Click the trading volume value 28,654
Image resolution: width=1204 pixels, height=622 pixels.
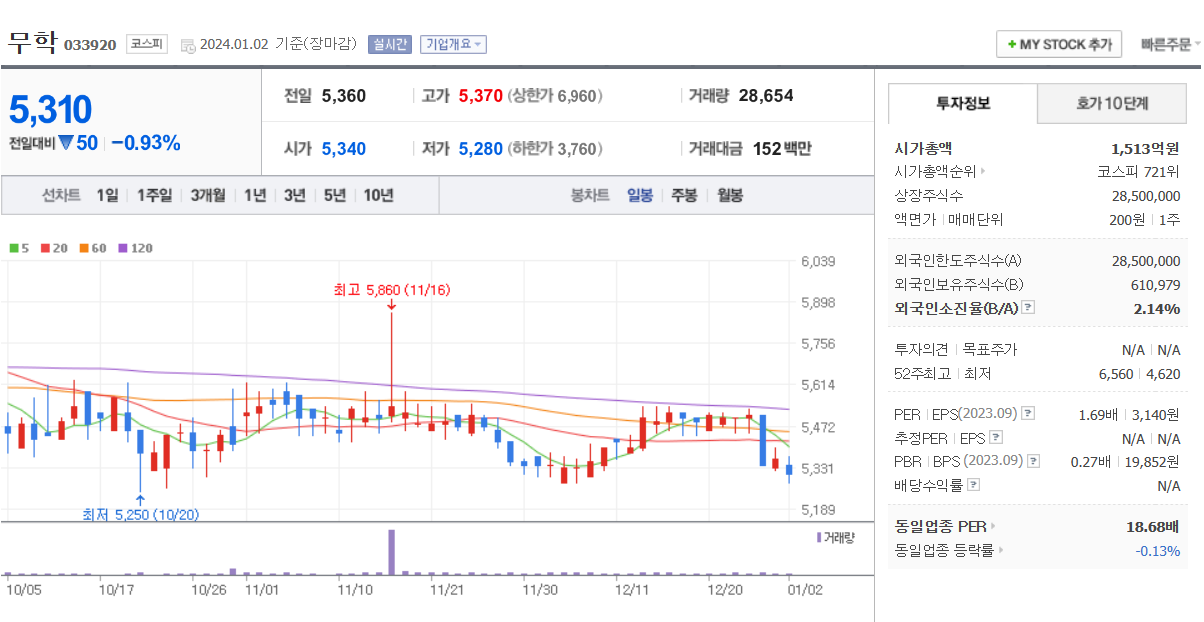point(766,96)
